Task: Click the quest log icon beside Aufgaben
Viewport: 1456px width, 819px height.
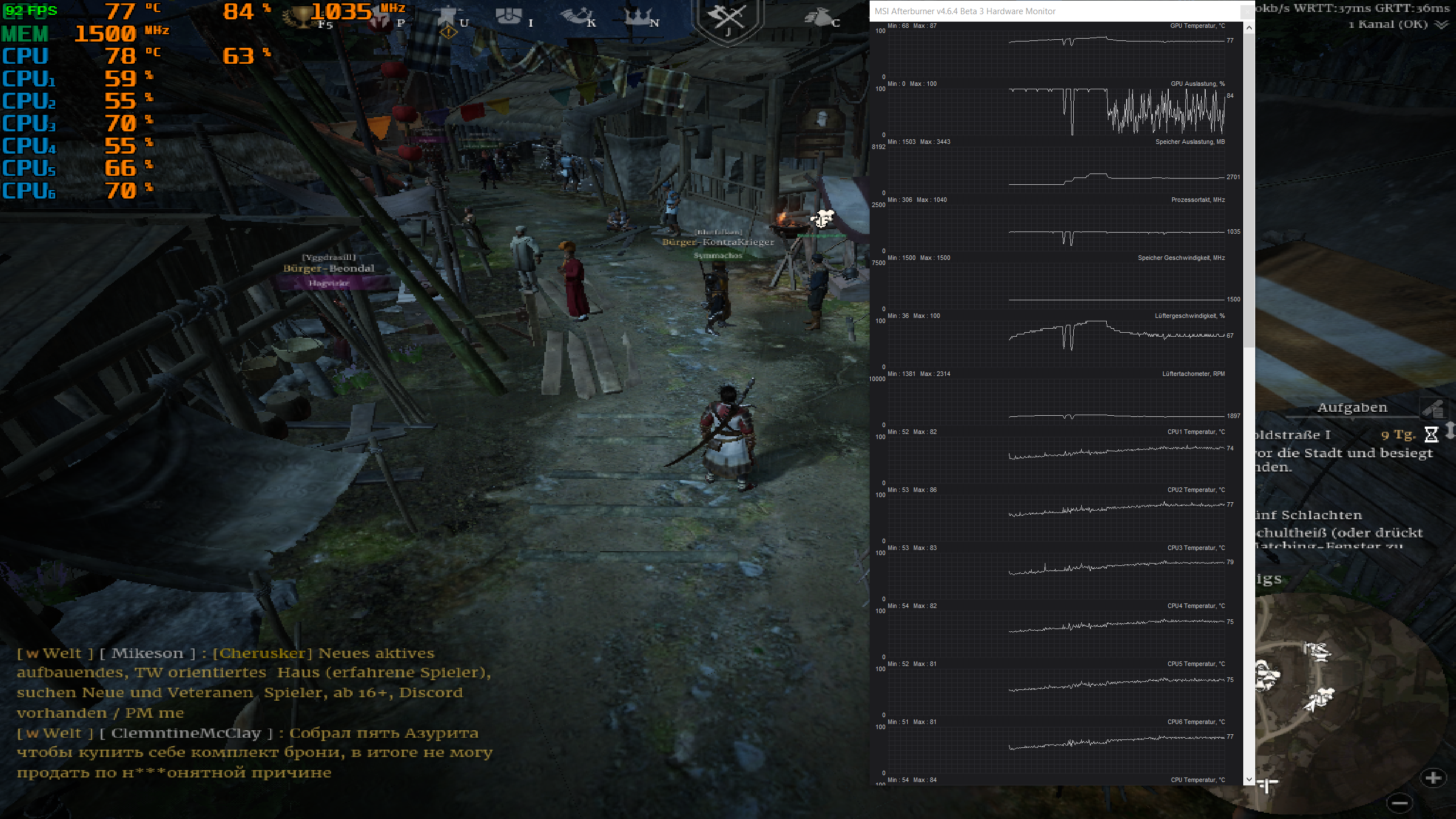Action: click(x=1433, y=408)
